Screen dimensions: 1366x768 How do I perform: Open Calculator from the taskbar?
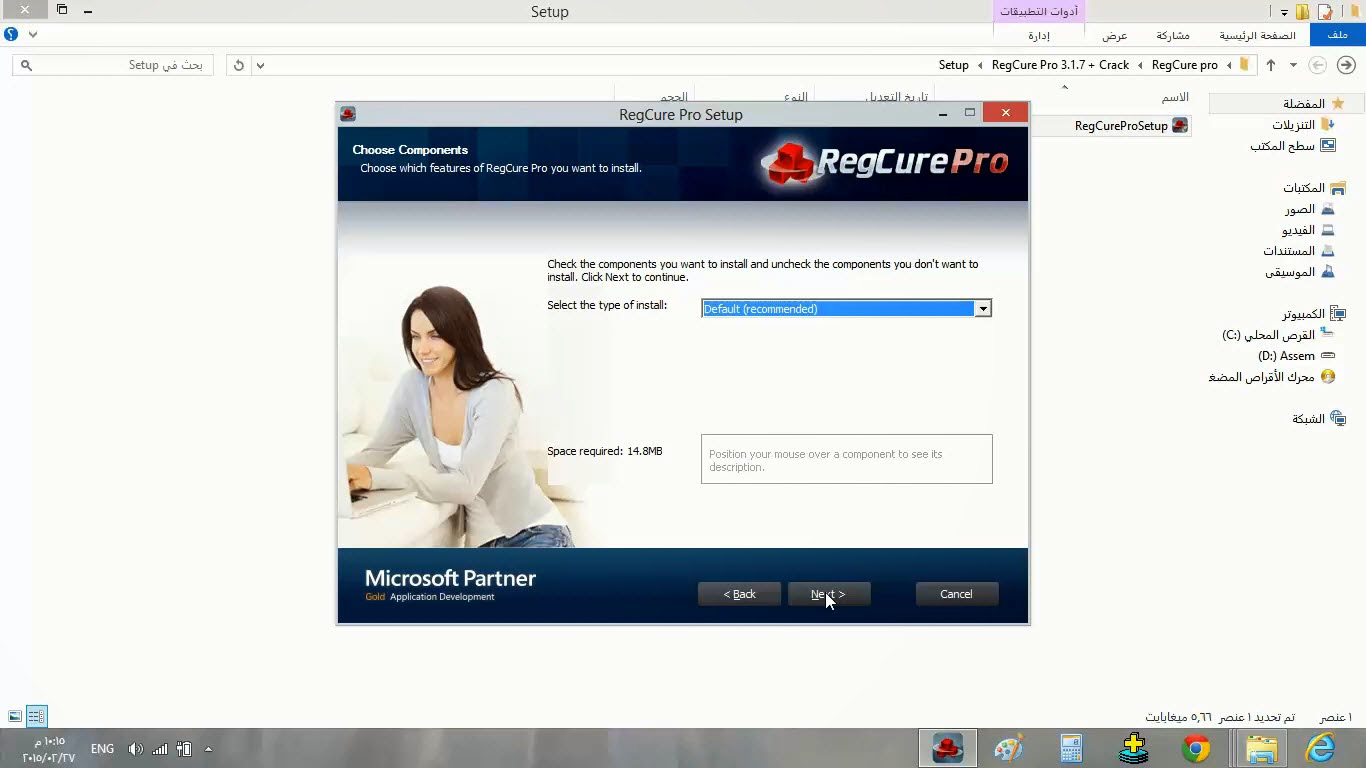pyautogui.click(x=1071, y=748)
